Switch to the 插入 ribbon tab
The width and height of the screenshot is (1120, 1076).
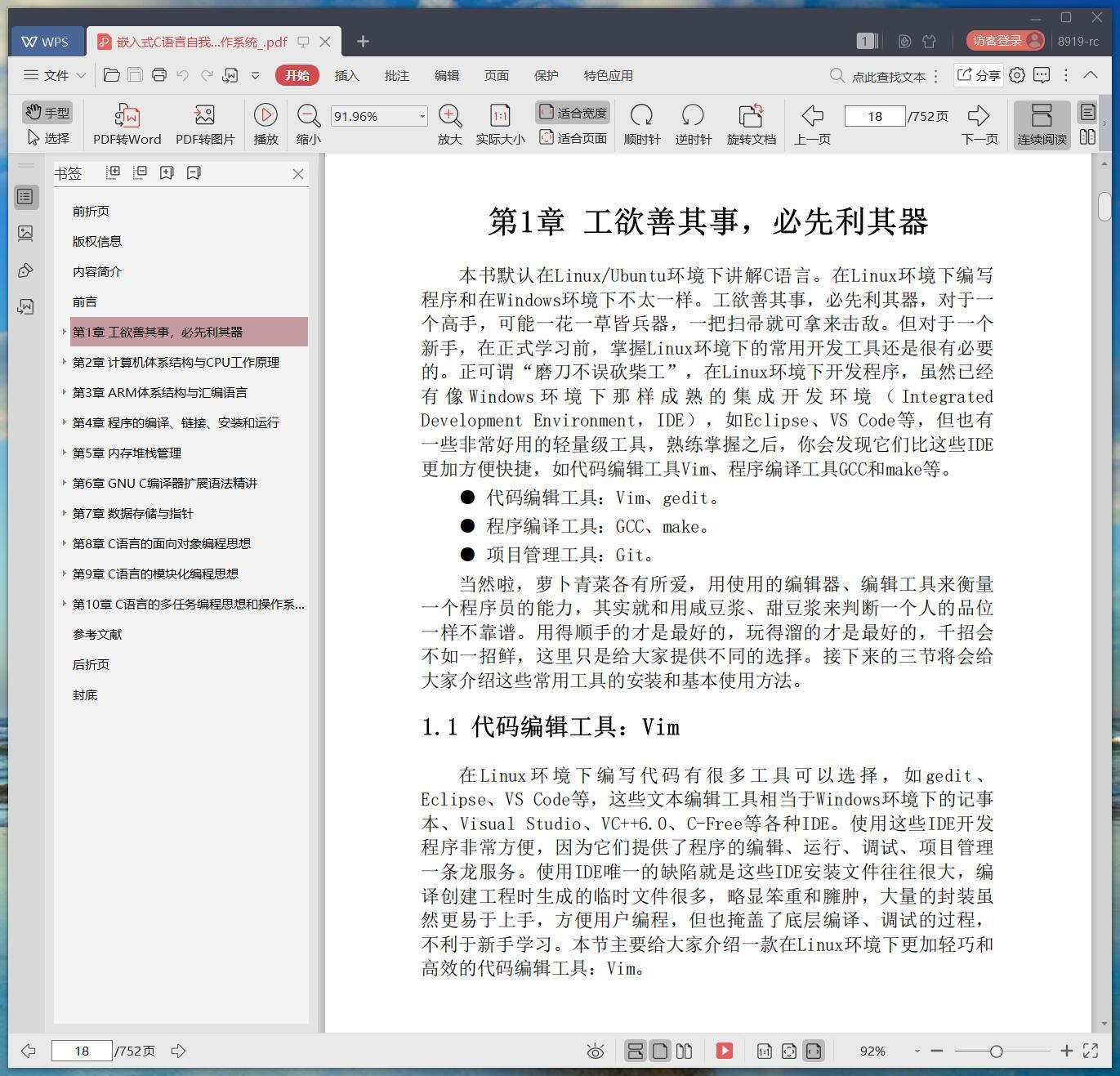coord(346,75)
